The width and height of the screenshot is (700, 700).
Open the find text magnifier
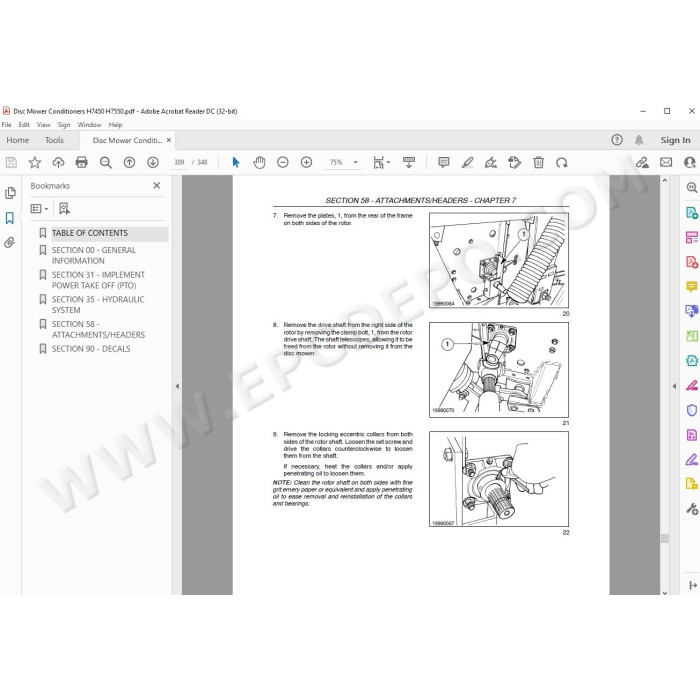[106, 162]
